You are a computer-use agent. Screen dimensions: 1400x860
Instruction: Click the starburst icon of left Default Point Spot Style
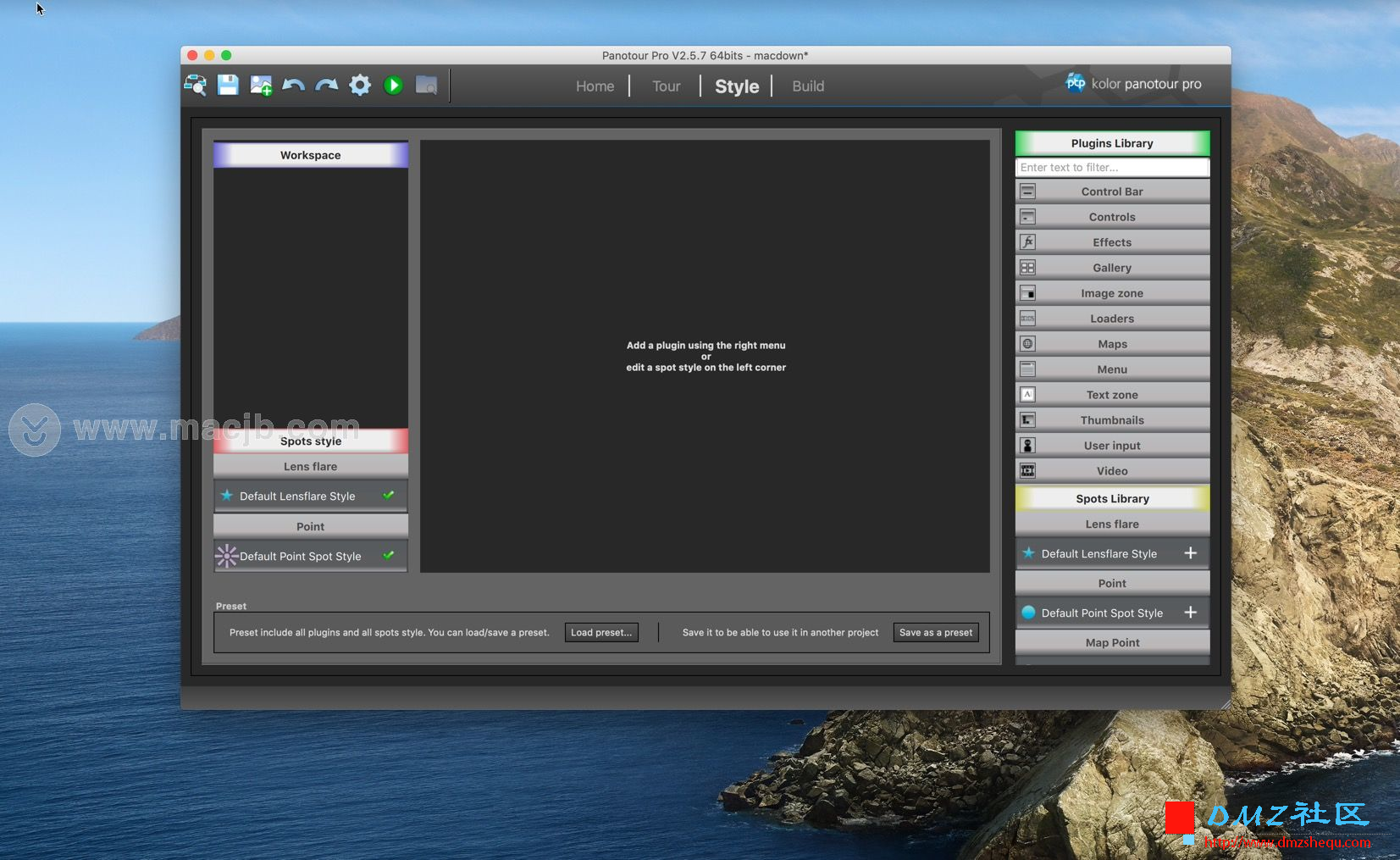pos(227,556)
